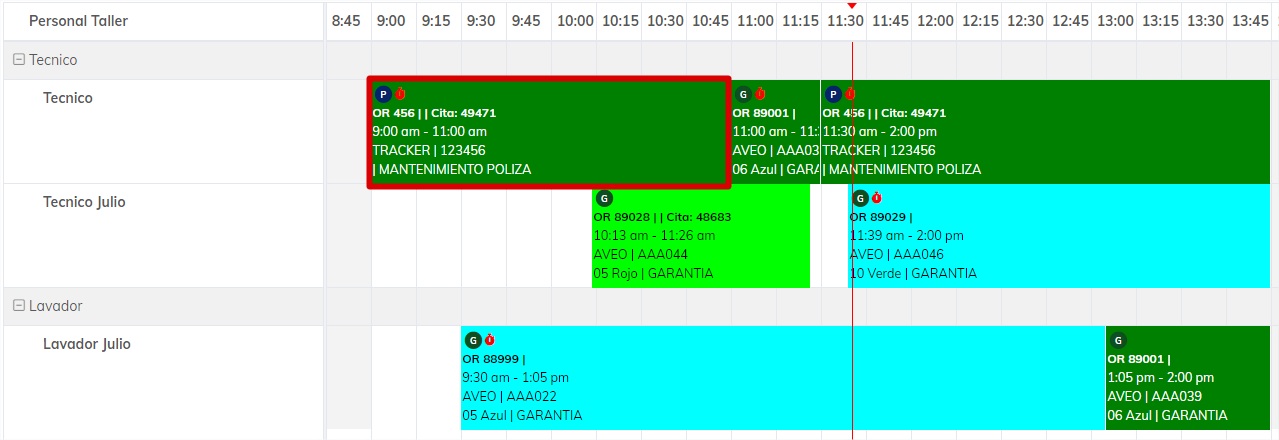
Task: Click the G badge on the OR 89028 event
Action: [x=603, y=198]
